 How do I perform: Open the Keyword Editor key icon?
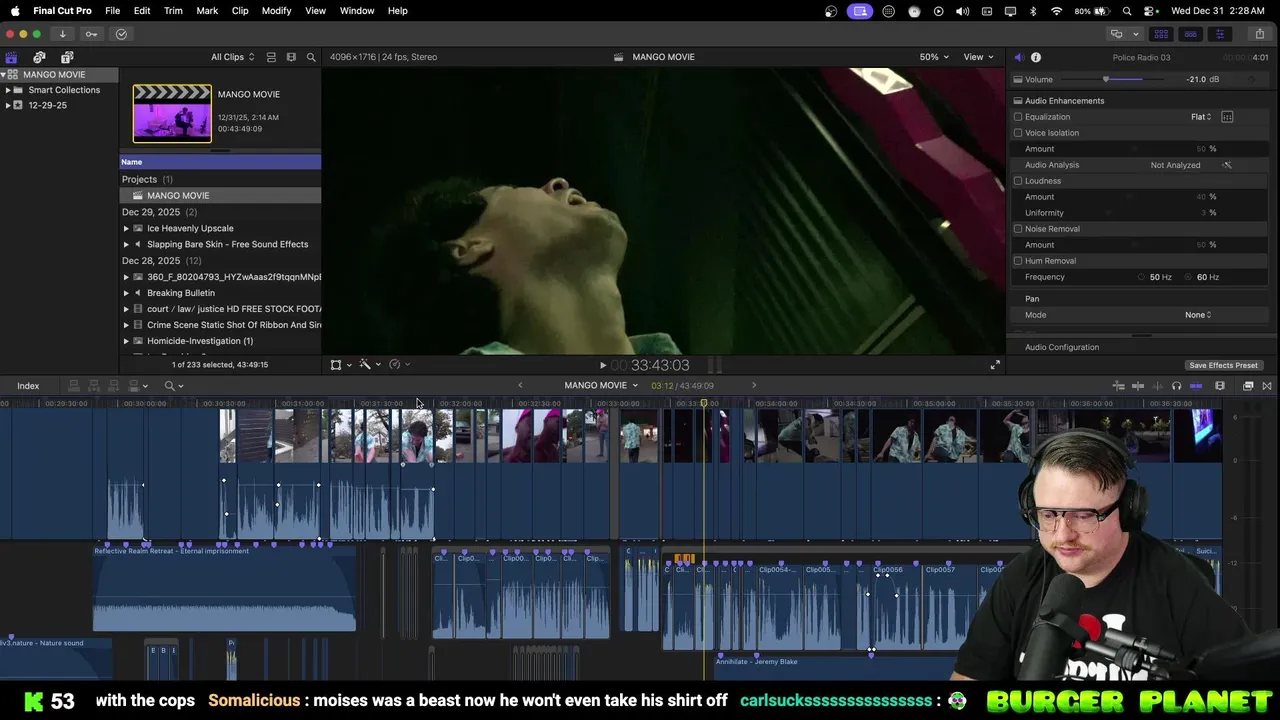coord(91,34)
